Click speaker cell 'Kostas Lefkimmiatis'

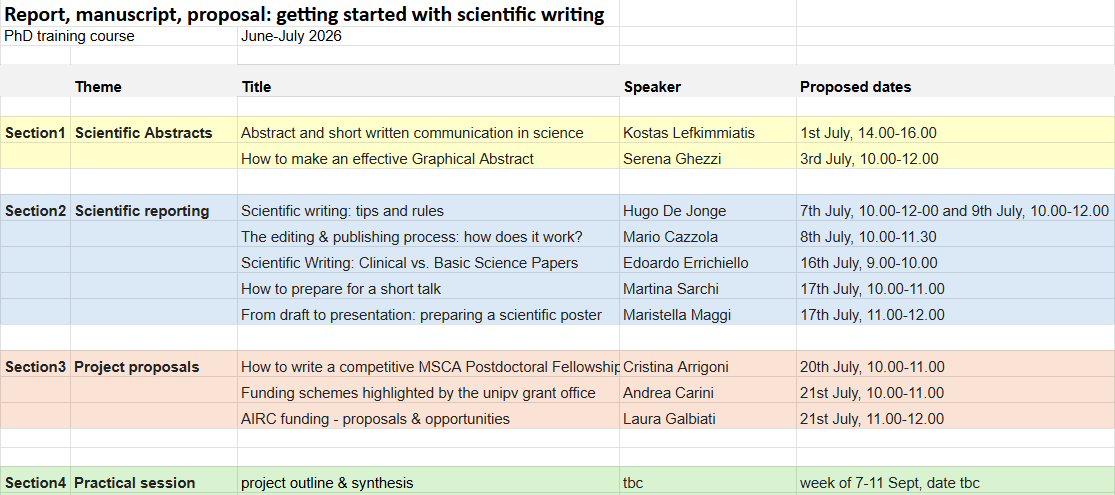click(x=688, y=133)
